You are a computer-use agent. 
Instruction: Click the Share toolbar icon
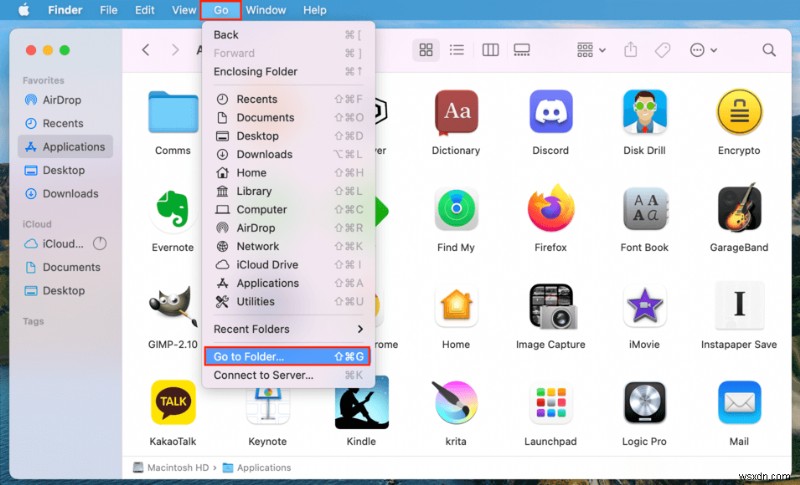coord(631,50)
